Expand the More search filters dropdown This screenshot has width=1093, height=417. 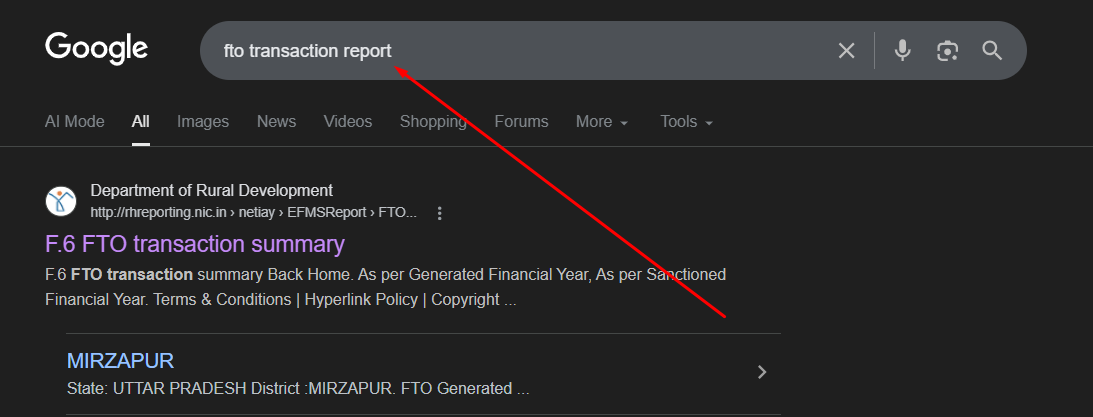point(602,122)
